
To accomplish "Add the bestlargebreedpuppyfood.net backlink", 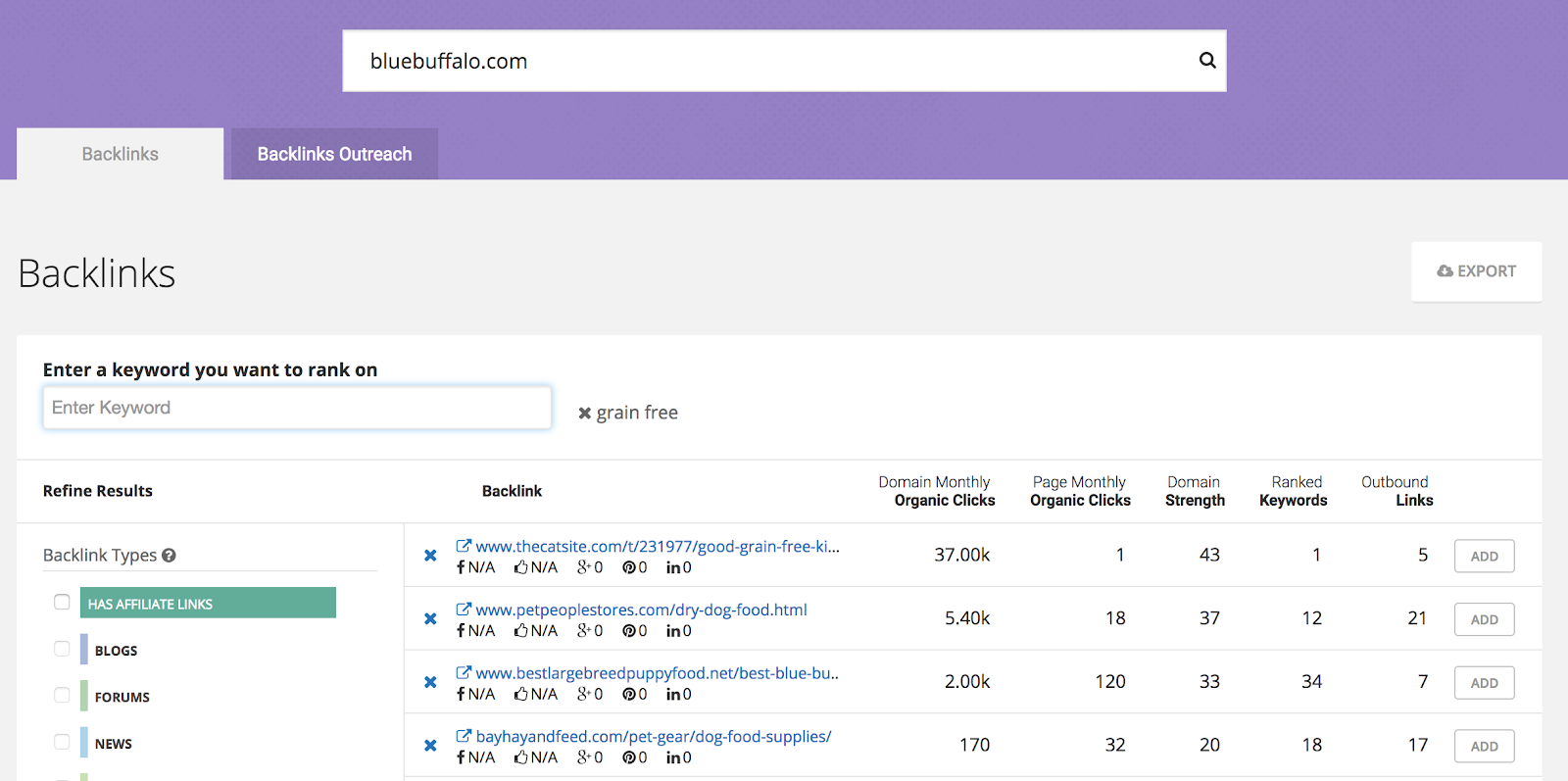I will coord(1484,683).
